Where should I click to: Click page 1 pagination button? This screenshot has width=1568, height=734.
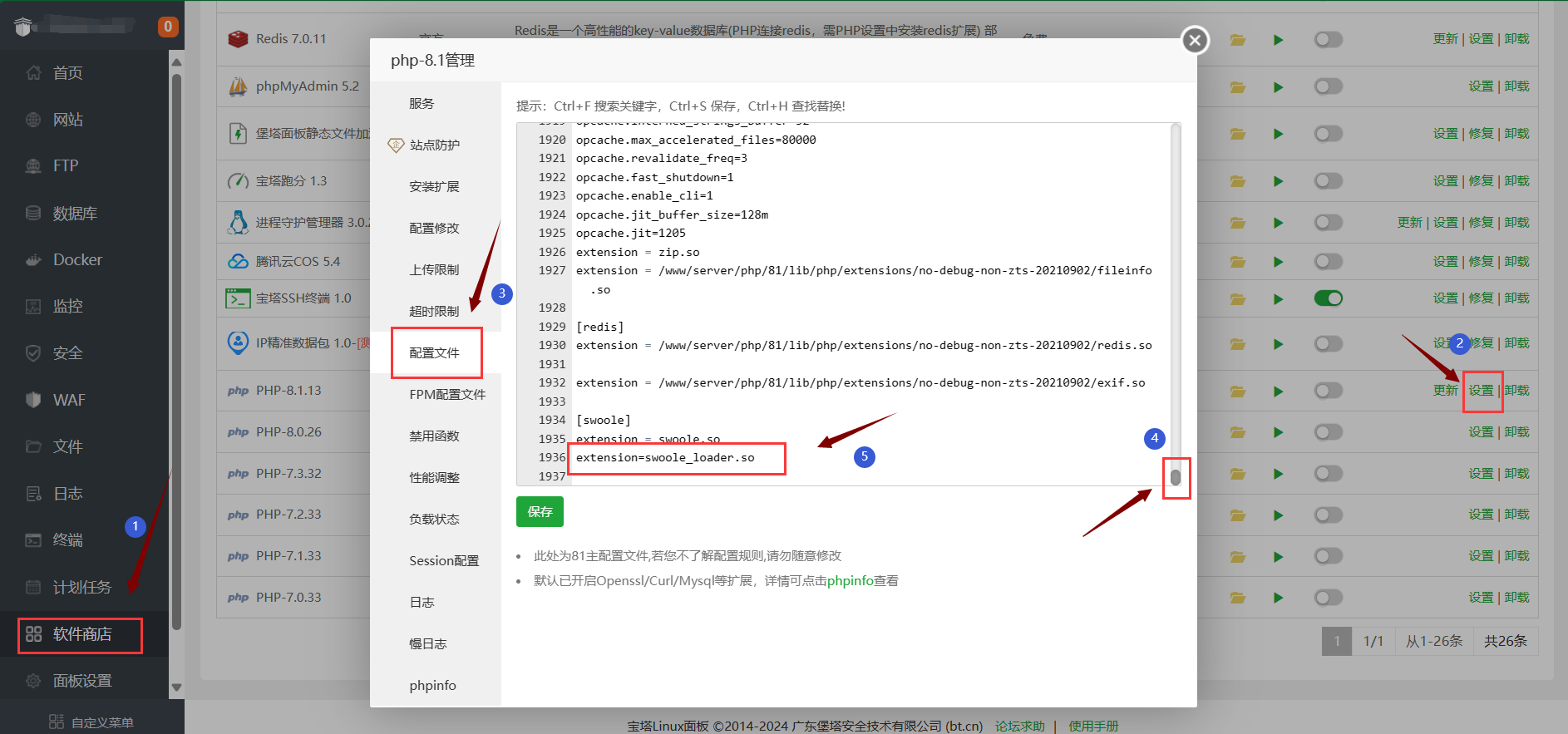(1337, 641)
